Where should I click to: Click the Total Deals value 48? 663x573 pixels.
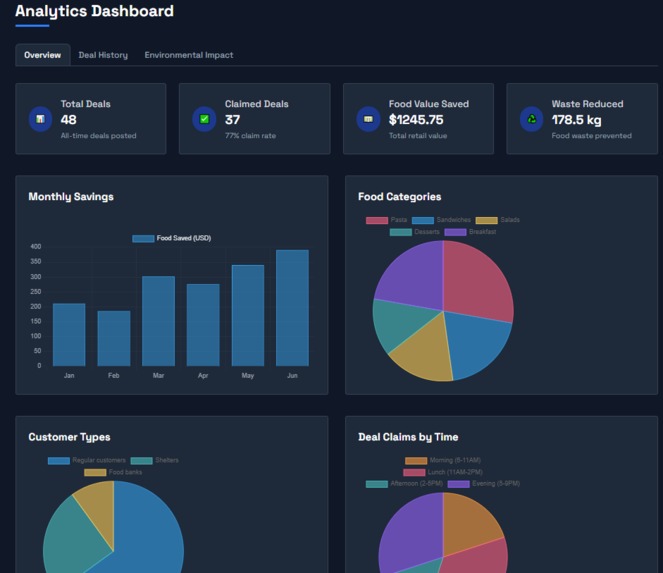coord(68,120)
